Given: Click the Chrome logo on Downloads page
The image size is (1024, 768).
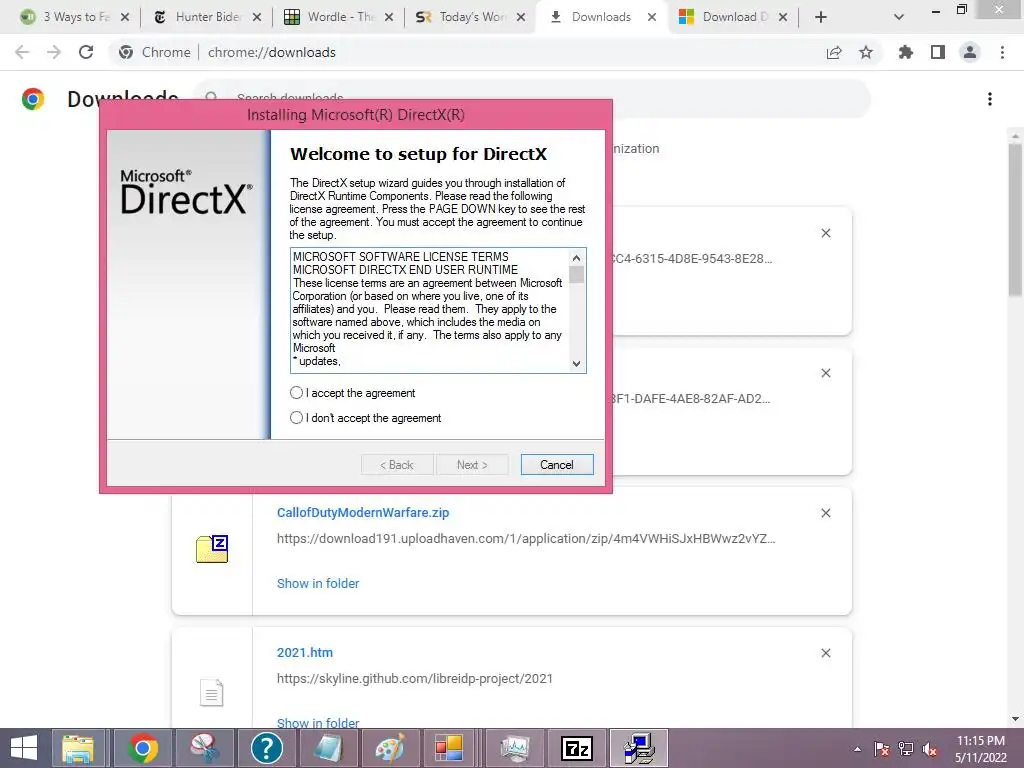Looking at the screenshot, I should [x=33, y=99].
